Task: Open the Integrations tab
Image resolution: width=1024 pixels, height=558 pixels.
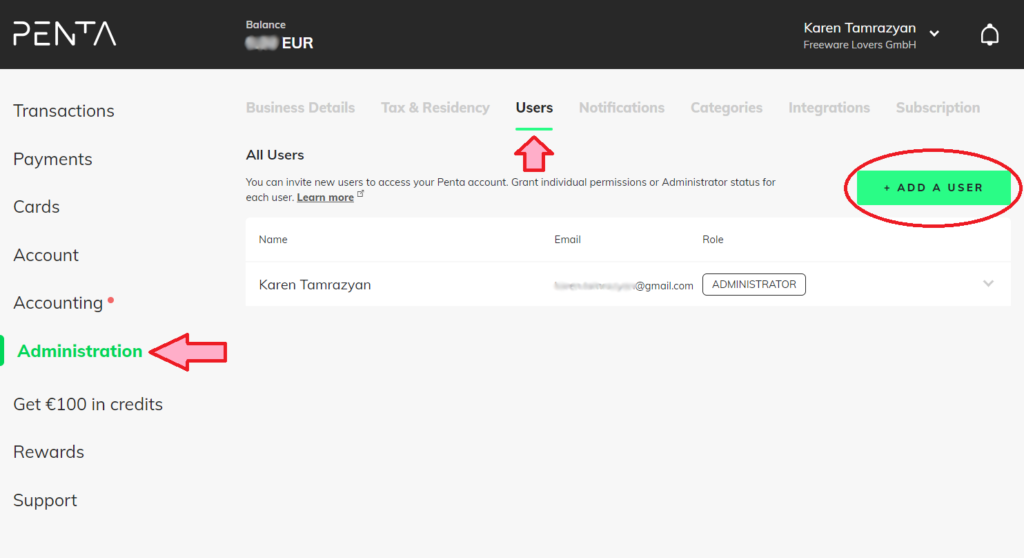Action: [x=829, y=108]
